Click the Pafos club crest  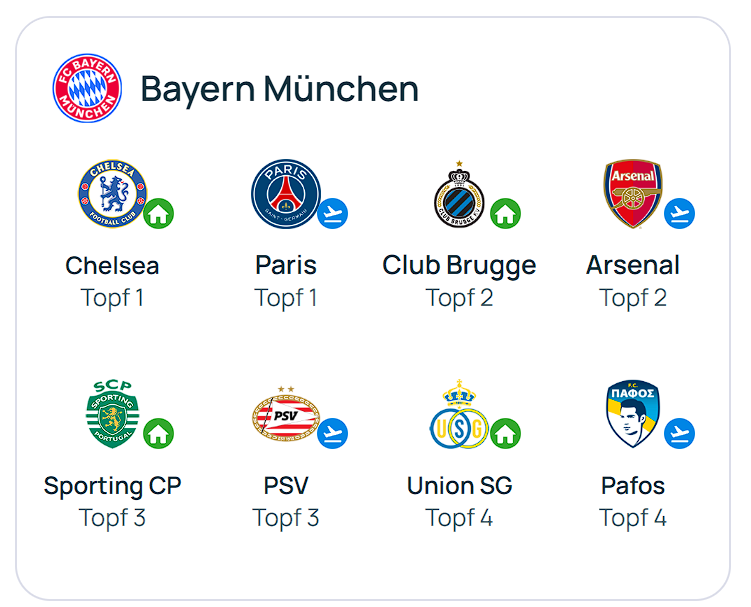633,414
